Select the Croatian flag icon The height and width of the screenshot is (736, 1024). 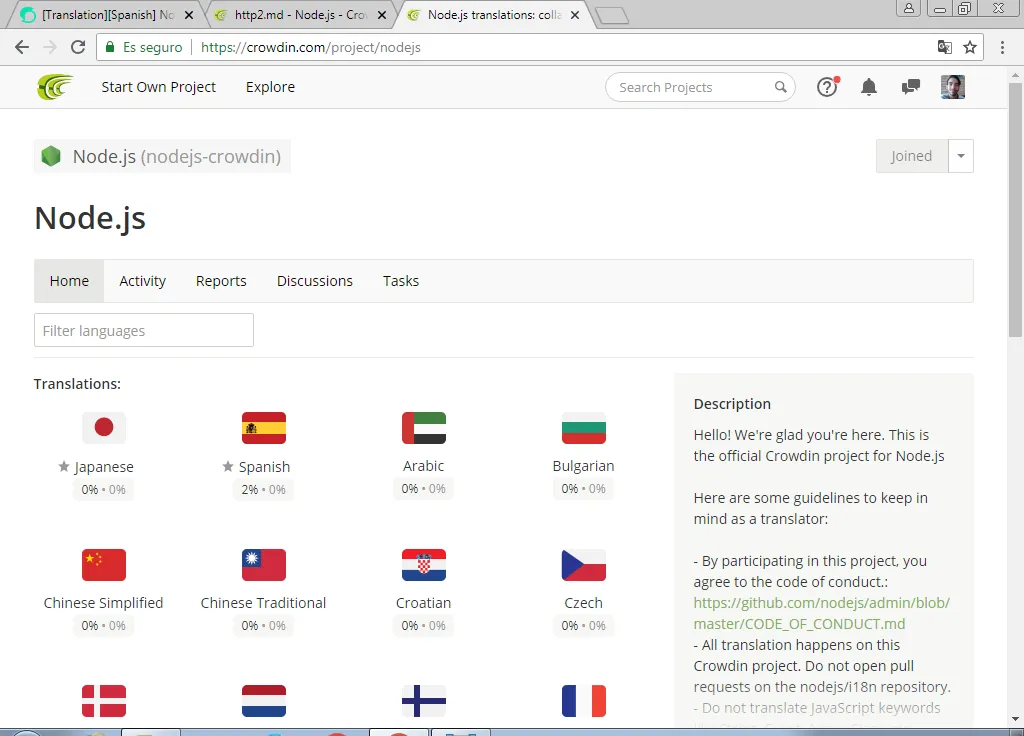pyautogui.click(x=424, y=565)
